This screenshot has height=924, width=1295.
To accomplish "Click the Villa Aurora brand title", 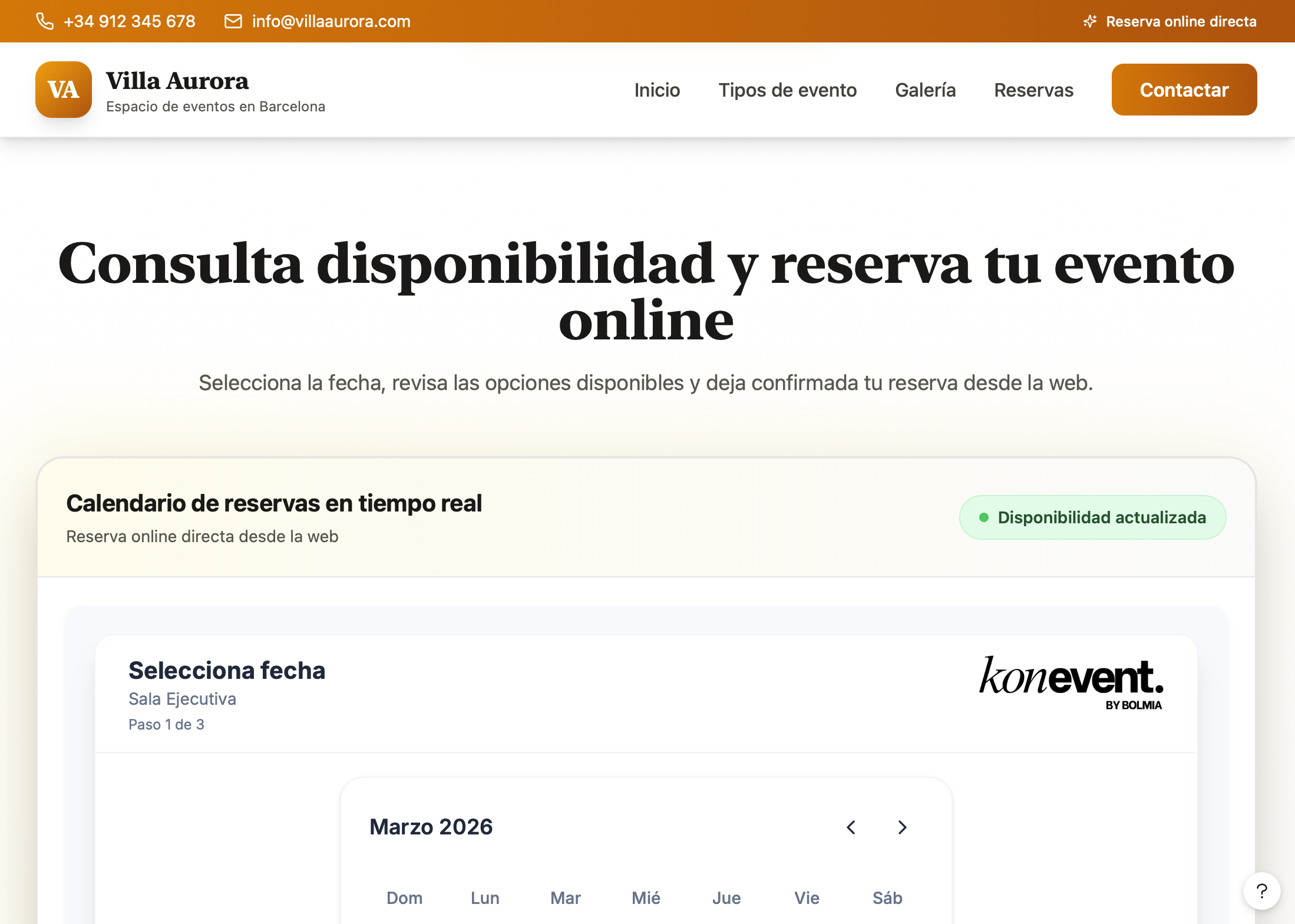I will 177,81.
